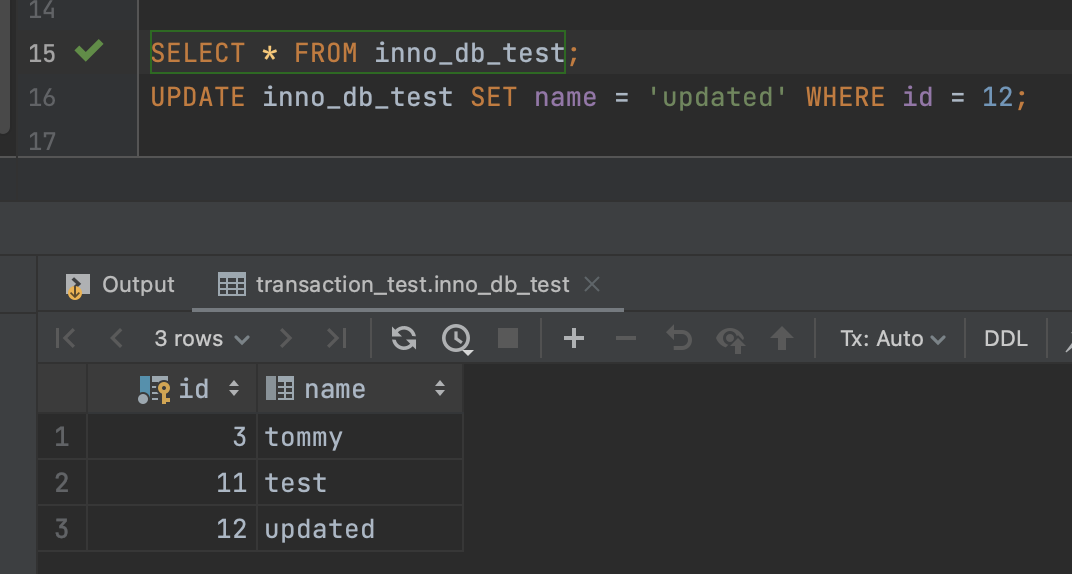The image size is (1072, 574).
Task: Click the Preview Pending Changes eye icon
Action: click(731, 339)
